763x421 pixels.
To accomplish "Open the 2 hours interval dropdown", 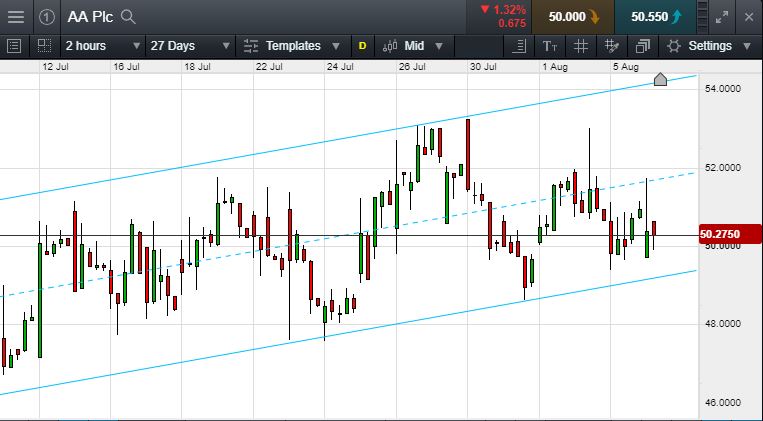I will pyautogui.click(x=99, y=46).
